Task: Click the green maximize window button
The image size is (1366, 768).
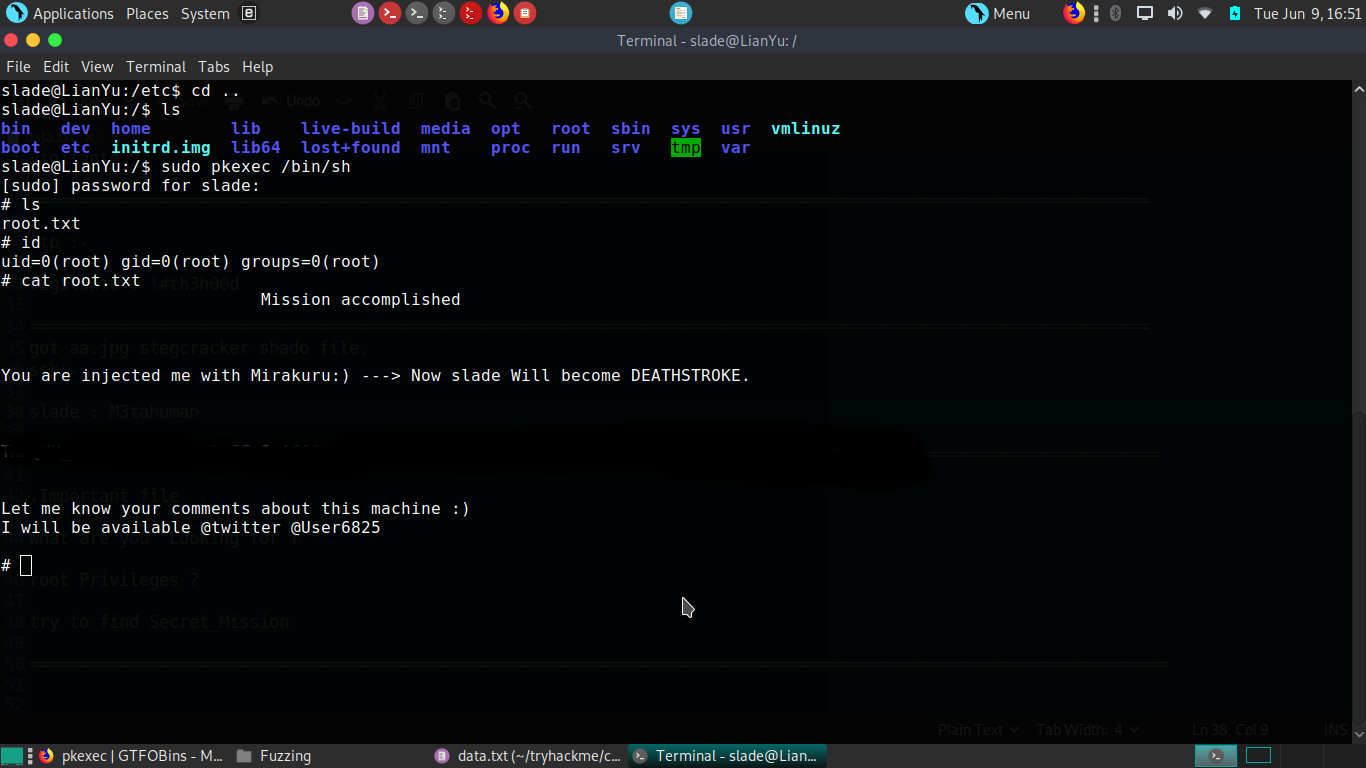Action: pyautogui.click(x=55, y=40)
